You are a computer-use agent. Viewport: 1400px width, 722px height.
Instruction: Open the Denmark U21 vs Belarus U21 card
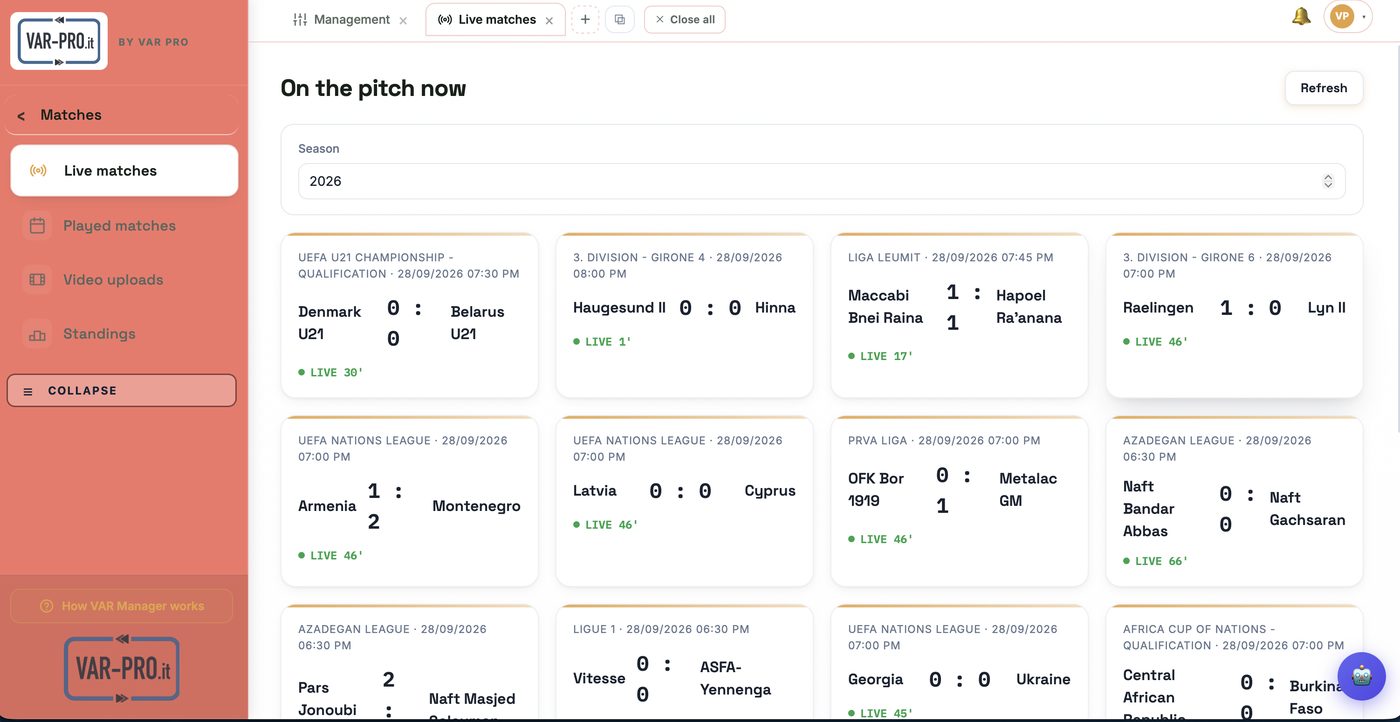point(409,316)
